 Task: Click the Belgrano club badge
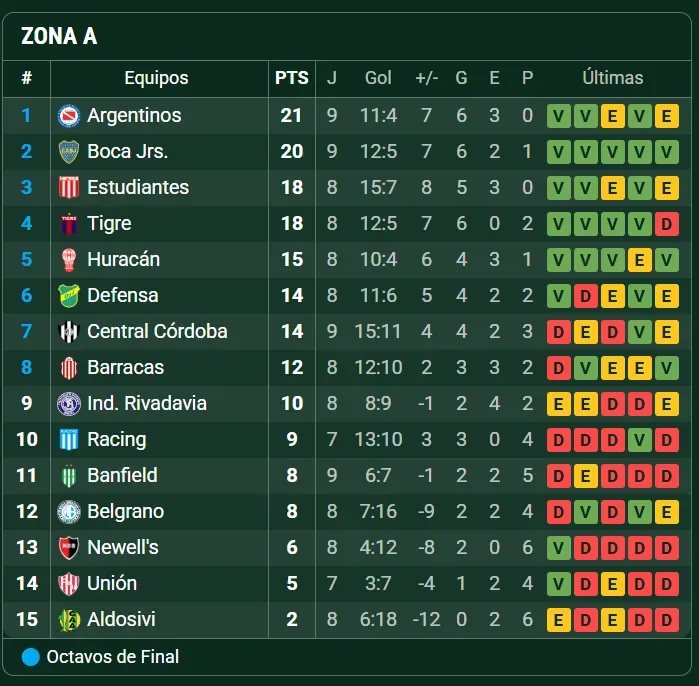pos(68,512)
